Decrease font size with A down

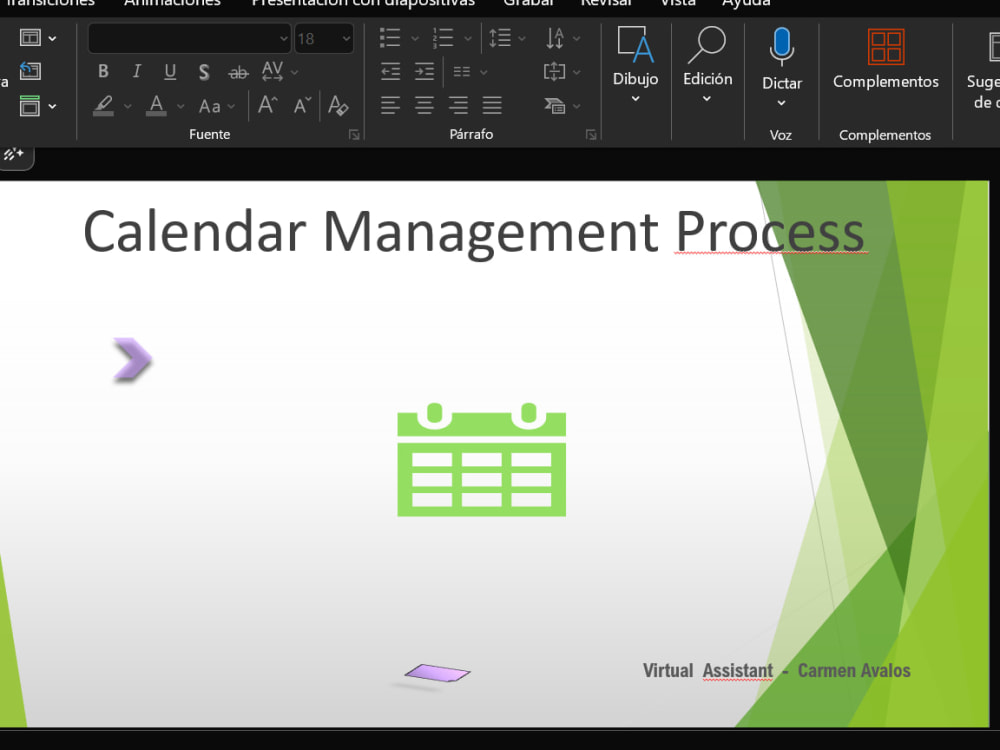pyautogui.click(x=302, y=105)
